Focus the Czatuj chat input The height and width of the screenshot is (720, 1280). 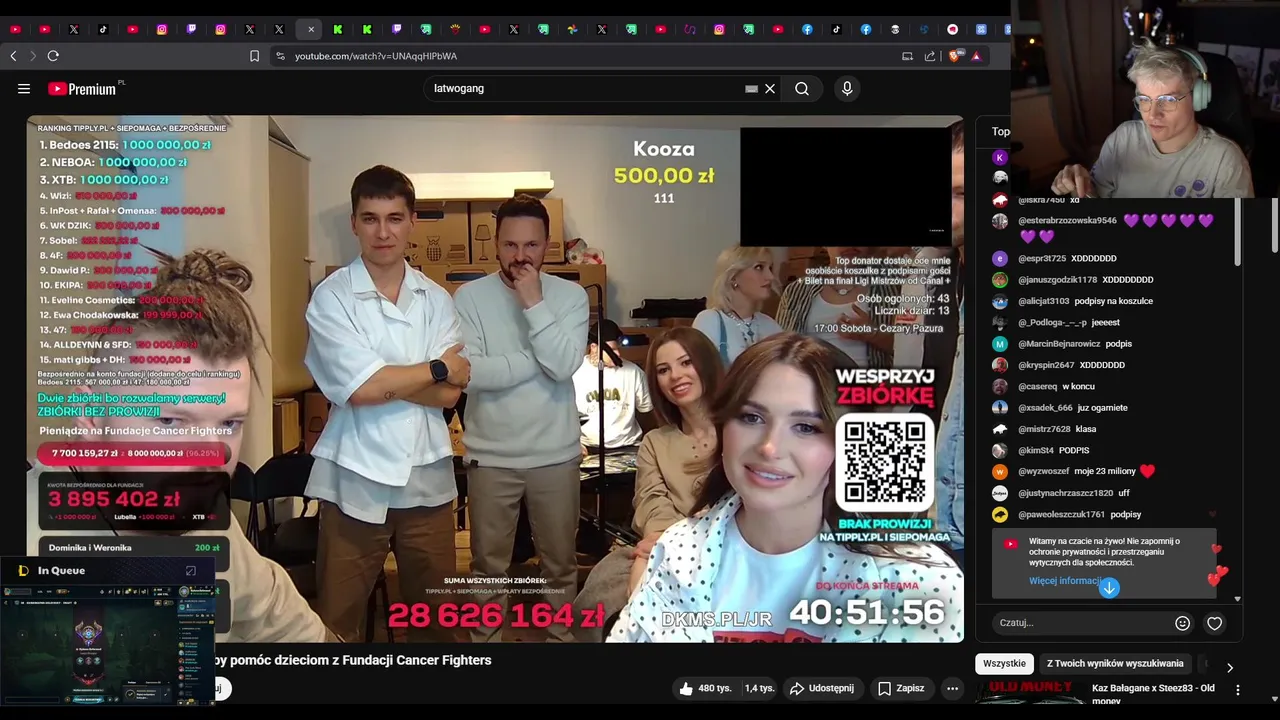click(1082, 623)
